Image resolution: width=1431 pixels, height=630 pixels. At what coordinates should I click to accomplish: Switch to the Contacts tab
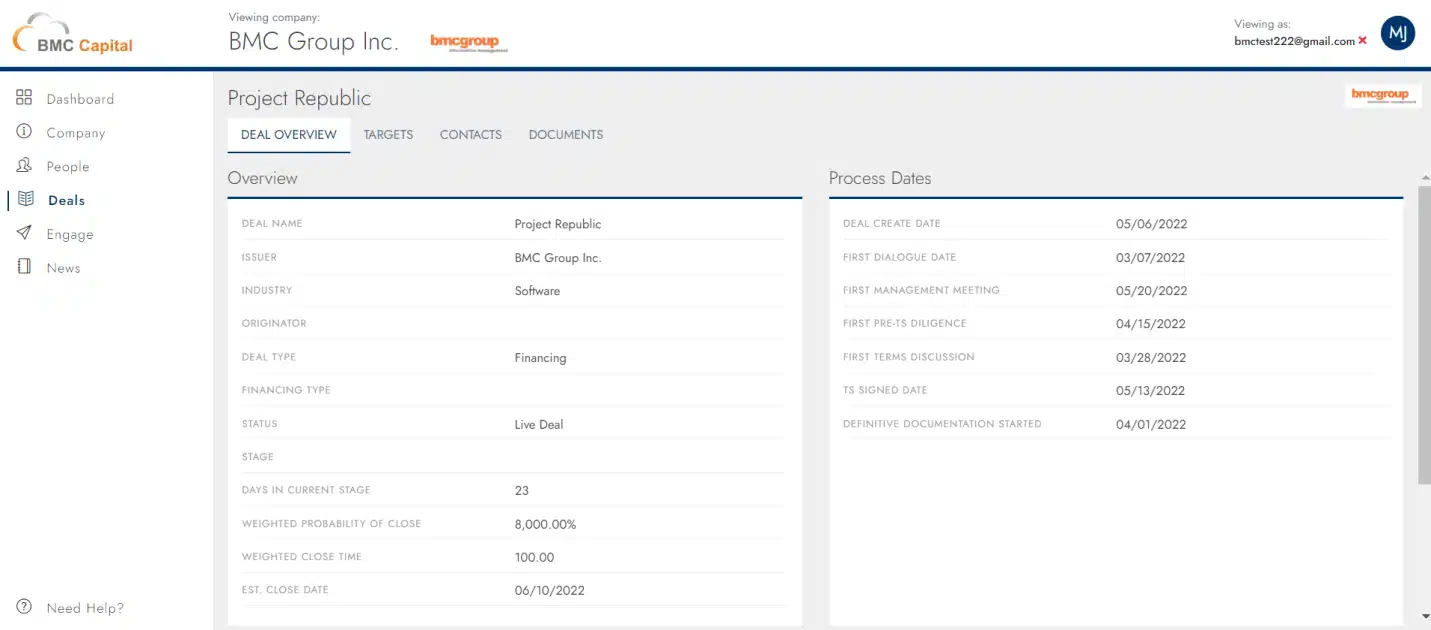(x=471, y=135)
